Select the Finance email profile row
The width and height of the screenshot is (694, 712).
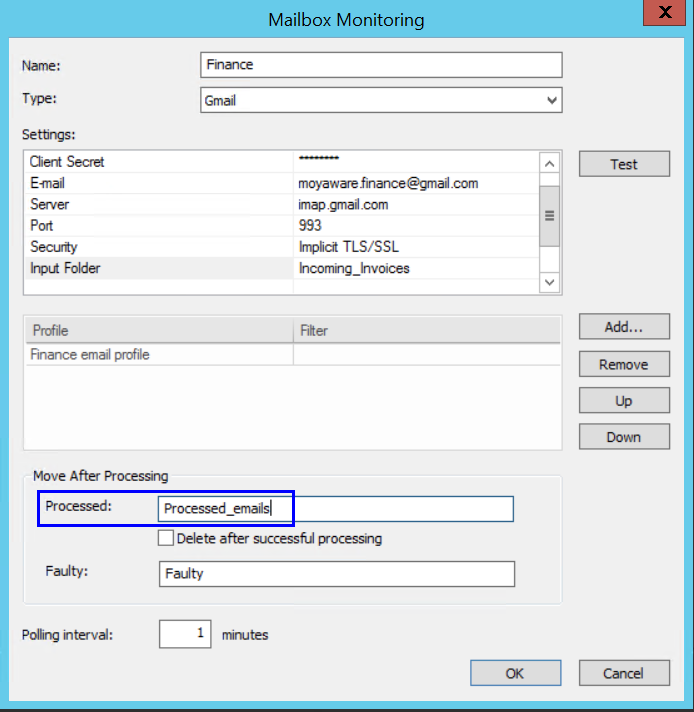160,355
